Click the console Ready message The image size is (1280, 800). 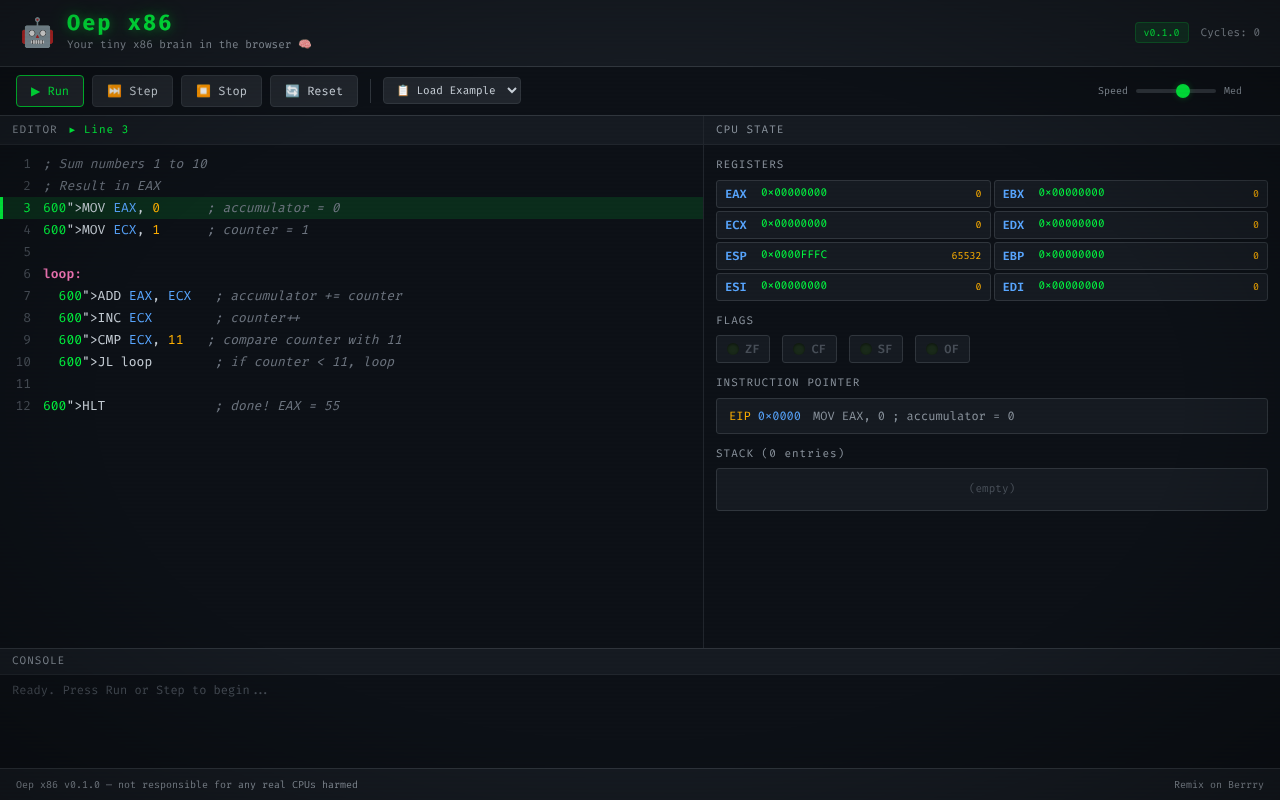(140, 690)
